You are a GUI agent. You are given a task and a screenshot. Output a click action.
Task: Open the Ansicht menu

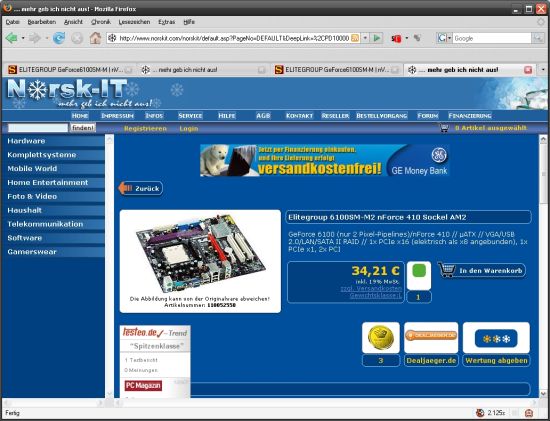tap(73, 22)
